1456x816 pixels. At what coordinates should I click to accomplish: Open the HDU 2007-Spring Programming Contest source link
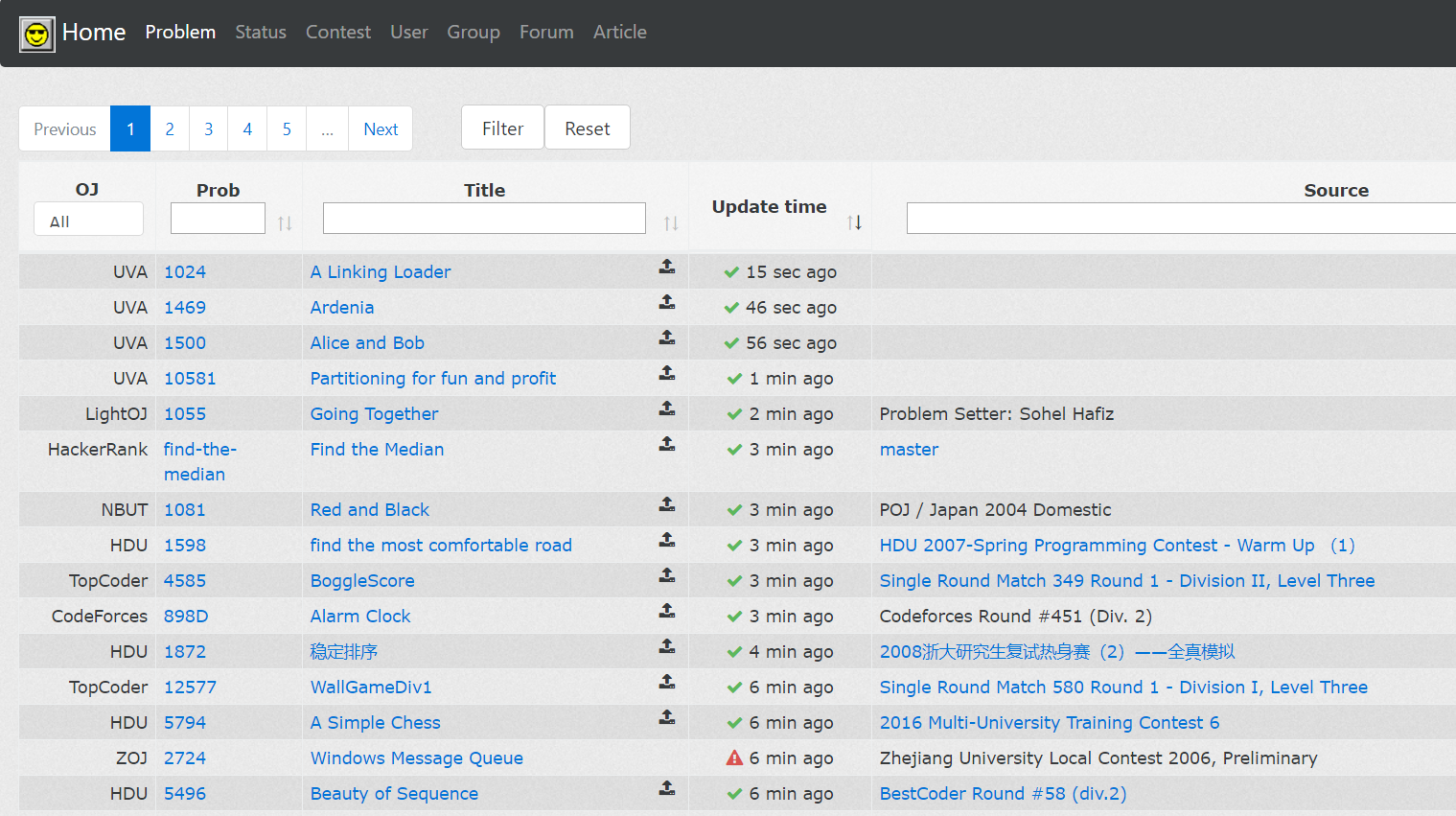(x=1118, y=546)
